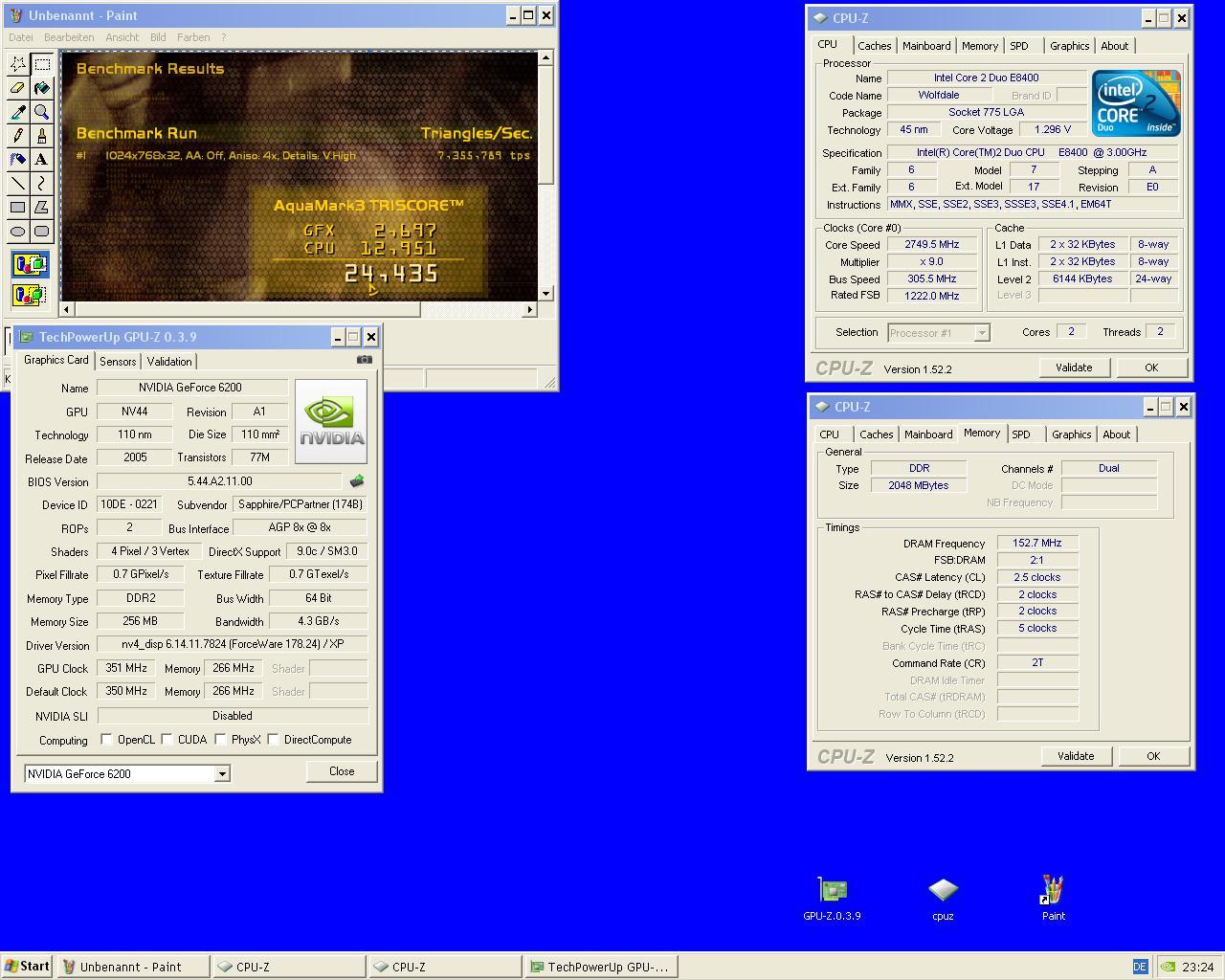Image resolution: width=1225 pixels, height=980 pixels.
Task: Open the GPU-Z.0.3.9 desktop icon
Action: point(832,899)
